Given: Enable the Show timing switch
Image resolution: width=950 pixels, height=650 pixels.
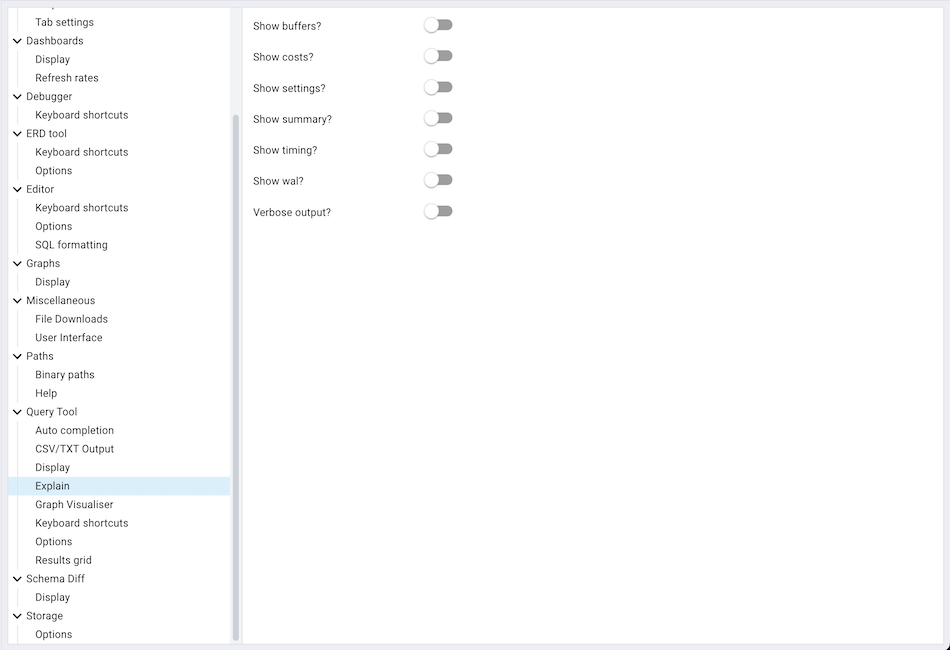Looking at the screenshot, I should point(438,149).
